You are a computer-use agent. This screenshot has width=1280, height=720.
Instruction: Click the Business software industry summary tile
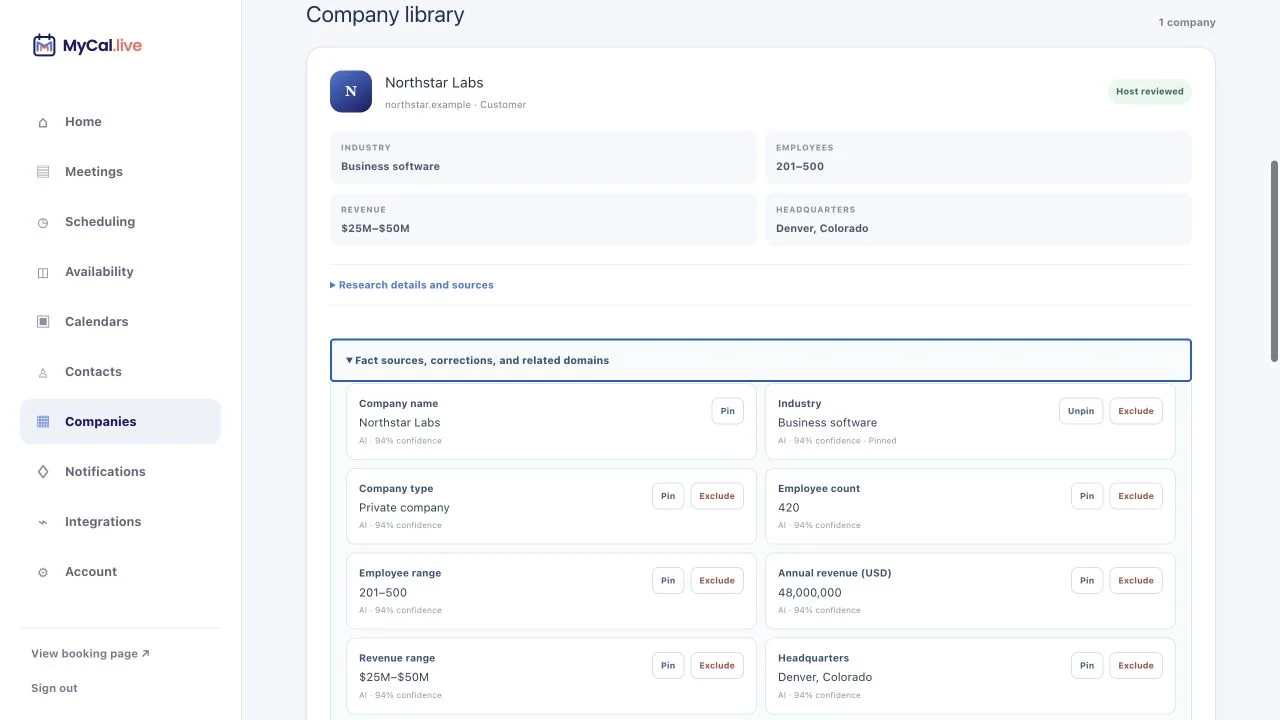(543, 157)
